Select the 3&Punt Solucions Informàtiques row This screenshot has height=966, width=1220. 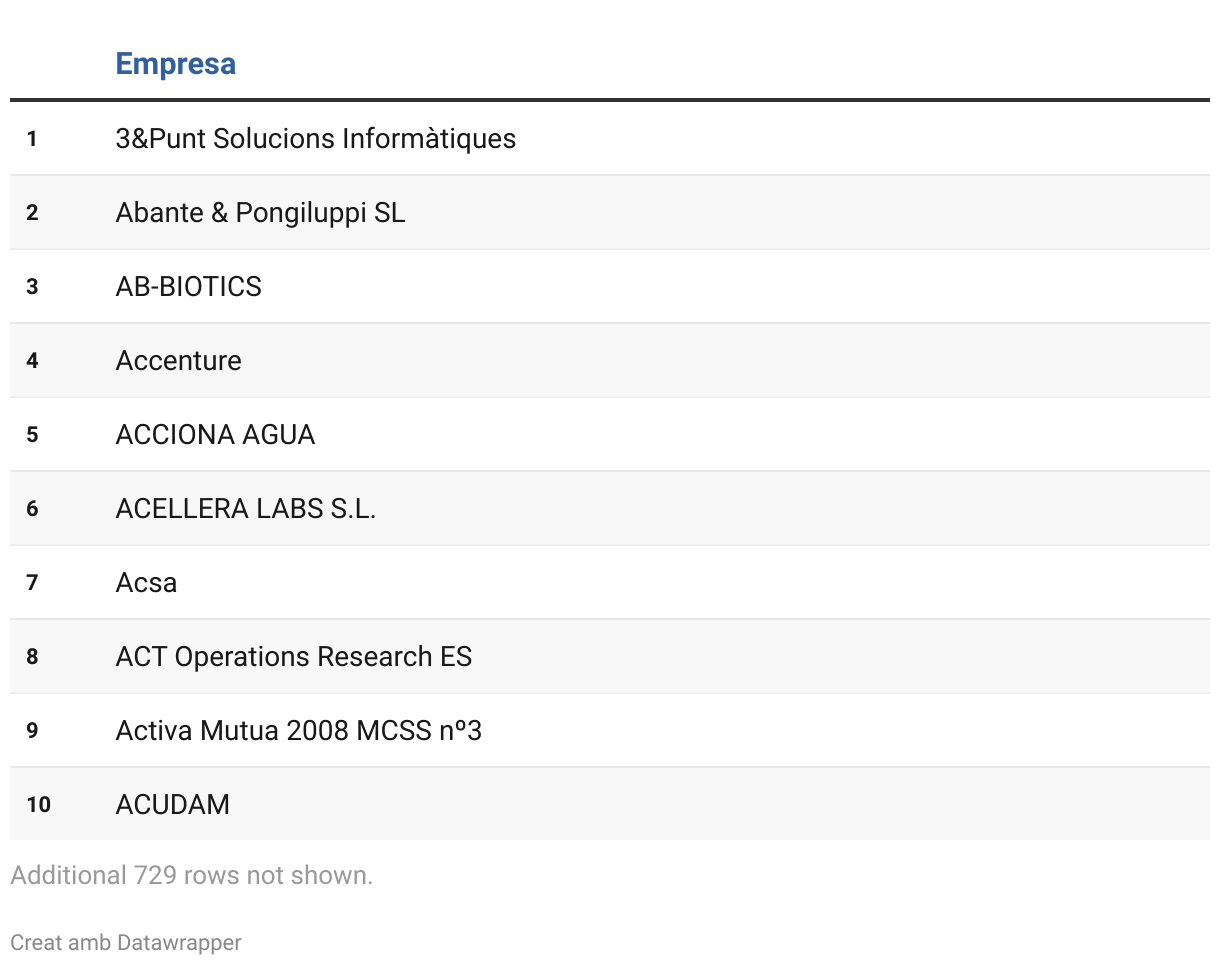tap(610, 138)
